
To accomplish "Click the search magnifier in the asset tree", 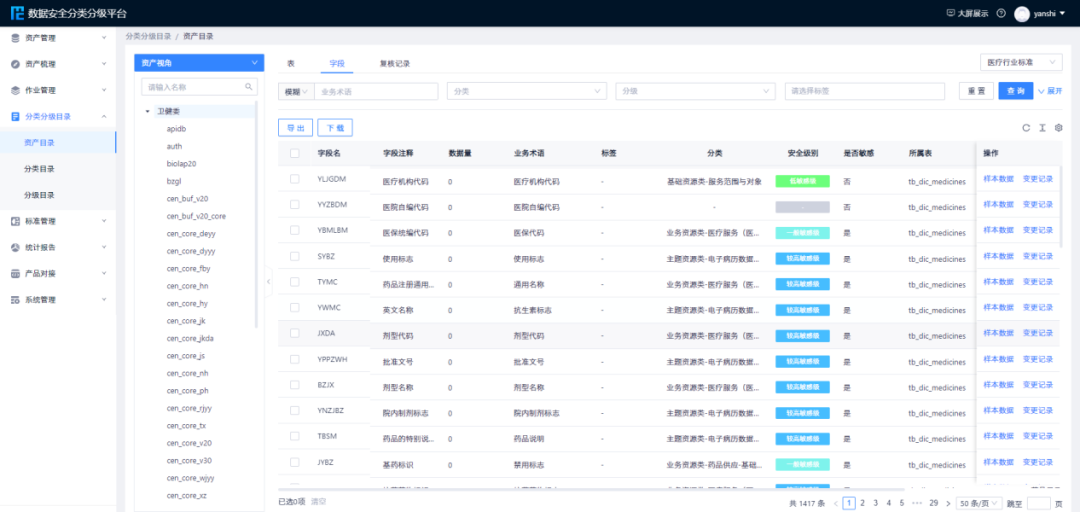I will click(x=250, y=88).
